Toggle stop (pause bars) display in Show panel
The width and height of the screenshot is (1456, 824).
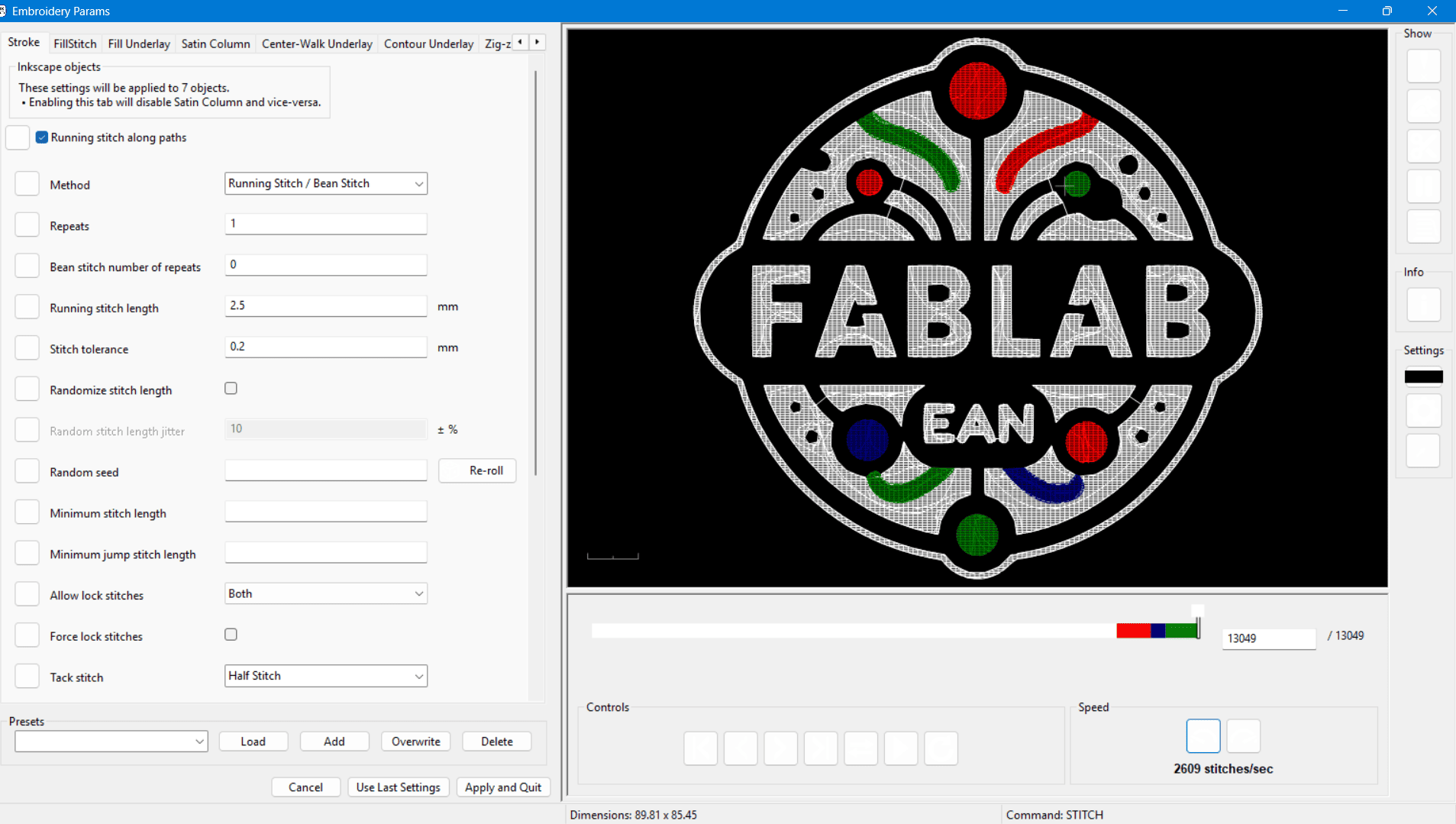1423,186
